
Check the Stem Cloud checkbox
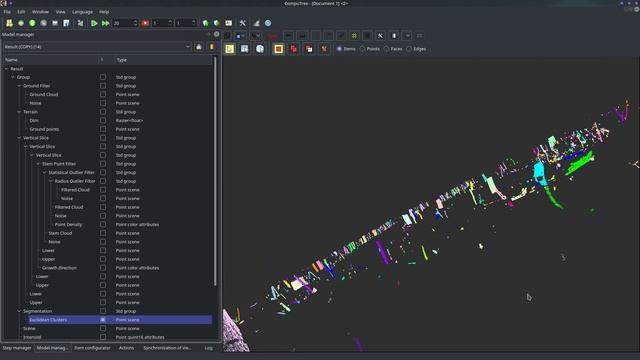[x=103, y=233]
